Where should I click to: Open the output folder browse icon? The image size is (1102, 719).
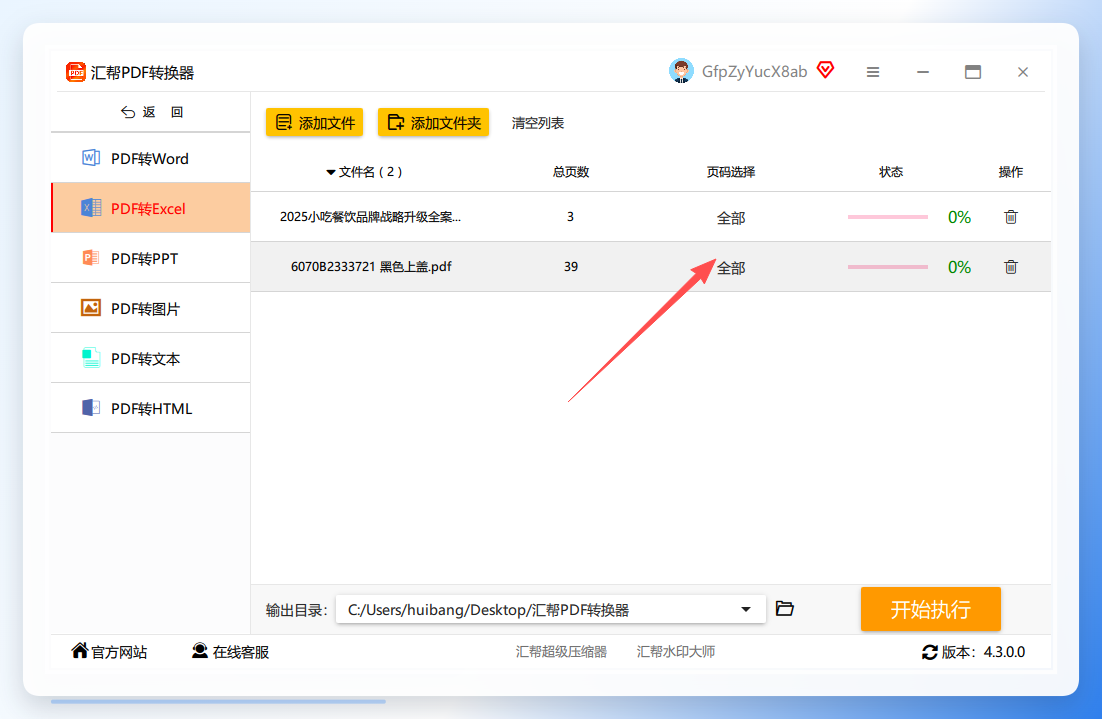[784, 609]
